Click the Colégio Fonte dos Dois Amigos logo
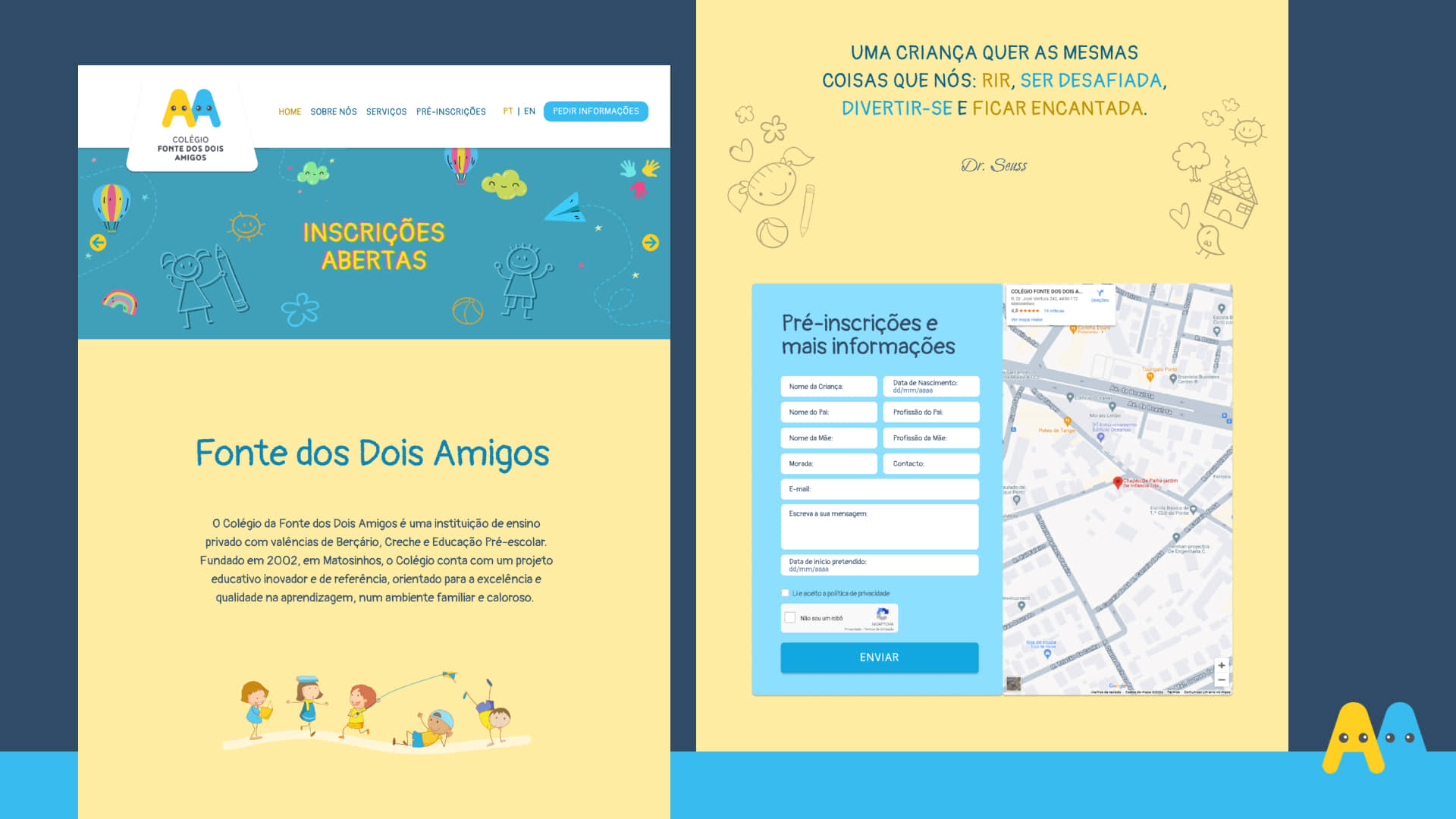Viewport: 1456px width, 819px height. (x=191, y=123)
